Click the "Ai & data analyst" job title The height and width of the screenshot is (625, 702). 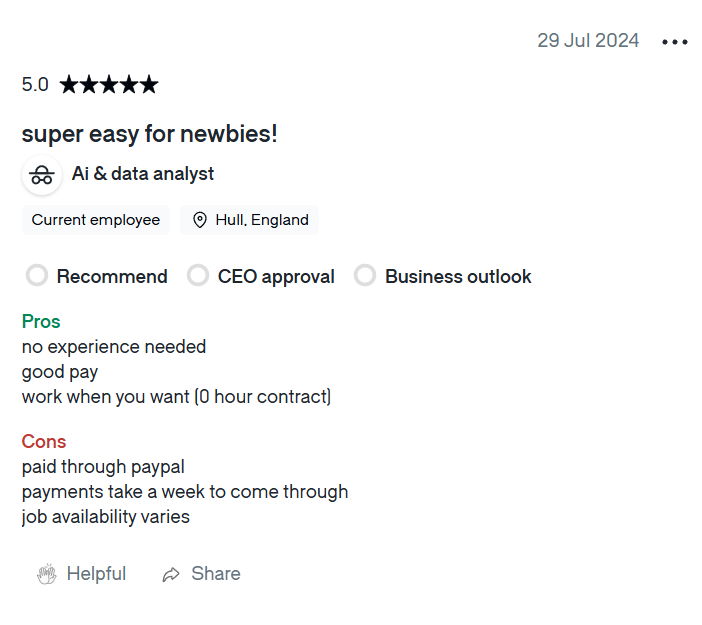(143, 174)
